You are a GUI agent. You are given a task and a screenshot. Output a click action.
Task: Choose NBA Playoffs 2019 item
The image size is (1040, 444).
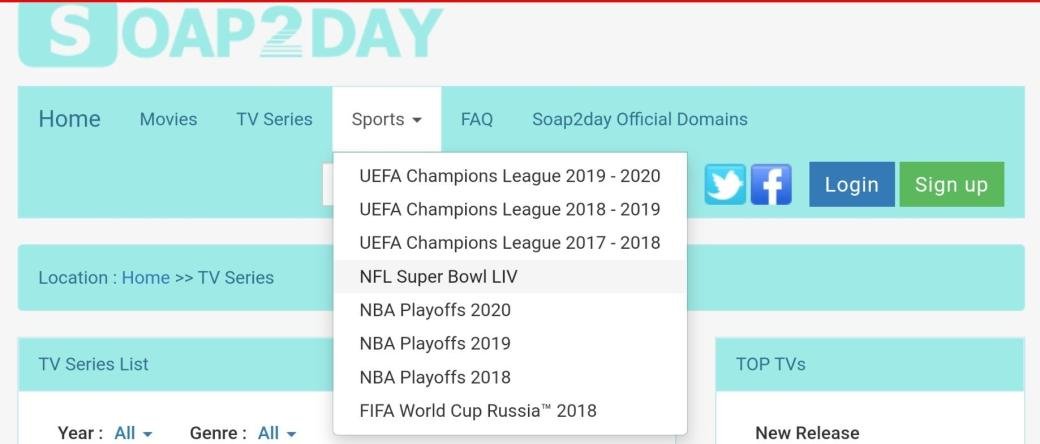point(435,344)
